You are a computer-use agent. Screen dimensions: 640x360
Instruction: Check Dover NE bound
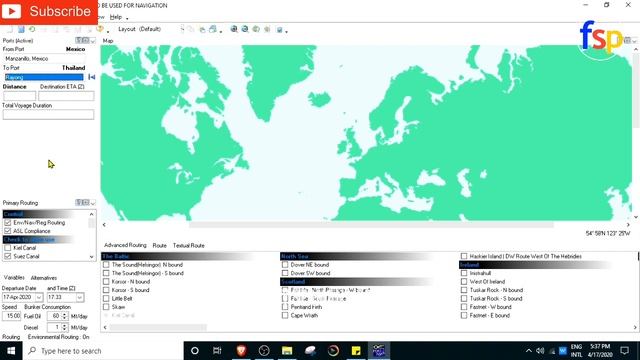285,265
